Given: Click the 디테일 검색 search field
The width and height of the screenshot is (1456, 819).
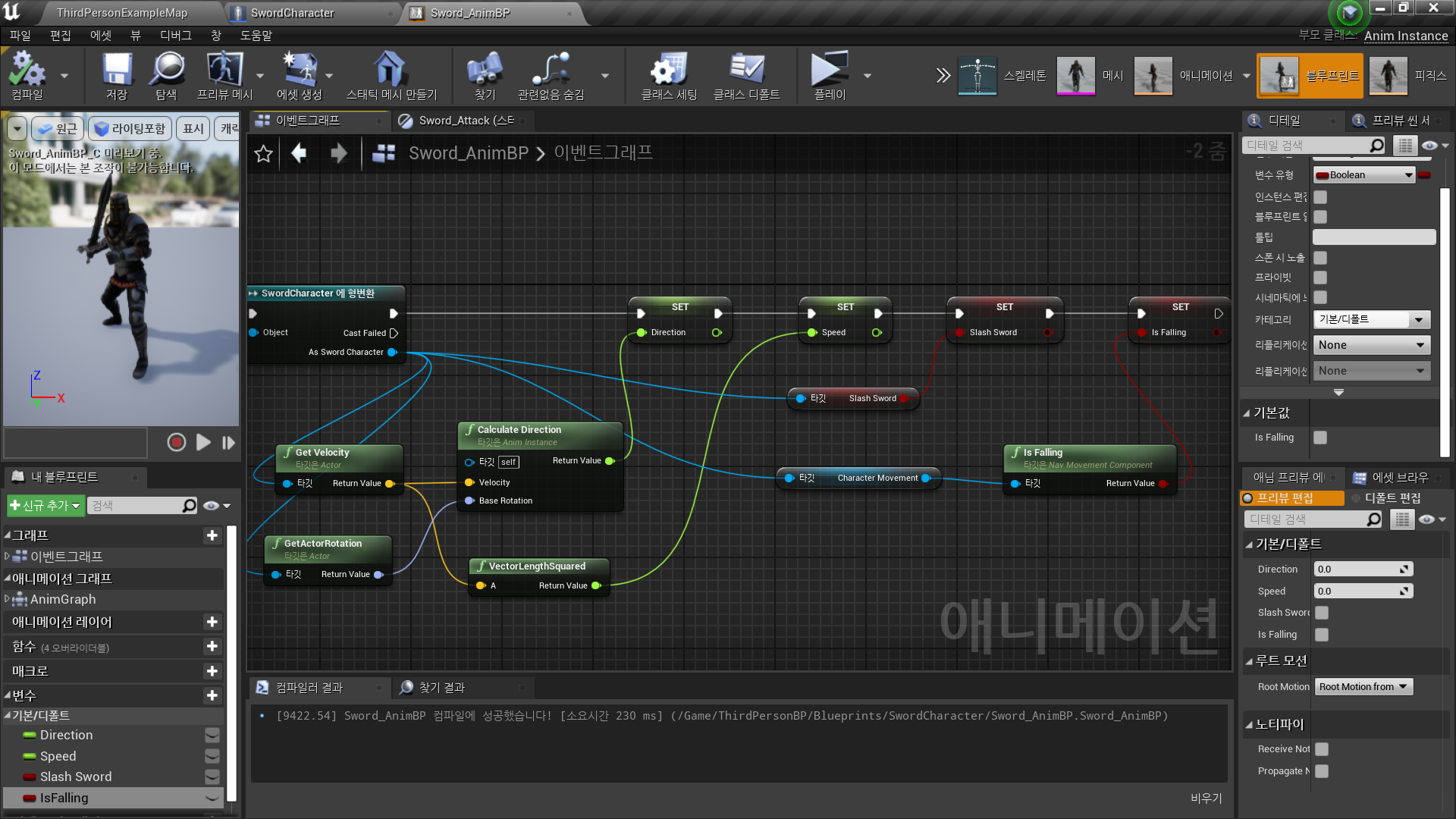Looking at the screenshot, I should click(x=1312, y=144).
